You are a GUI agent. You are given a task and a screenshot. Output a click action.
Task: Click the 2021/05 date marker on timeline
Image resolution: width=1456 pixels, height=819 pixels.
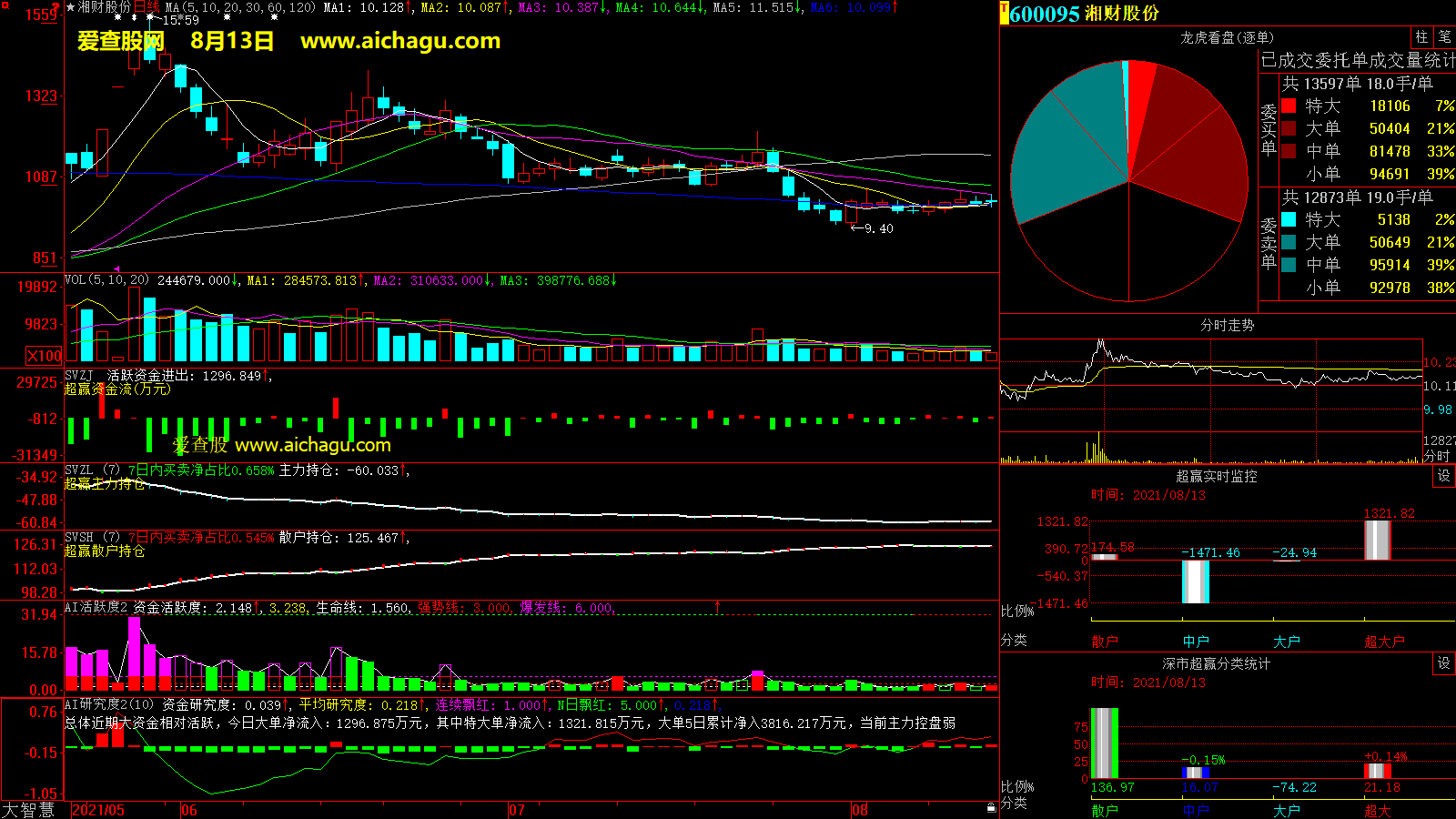pyautogui.click(x=98, y=810)
